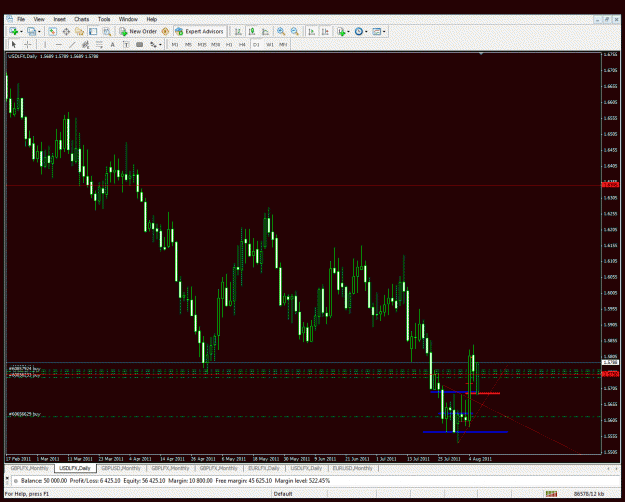Screen dimensions: 625x502
Task: Select the Text Label (T) tool
Action: click(126, 44)
